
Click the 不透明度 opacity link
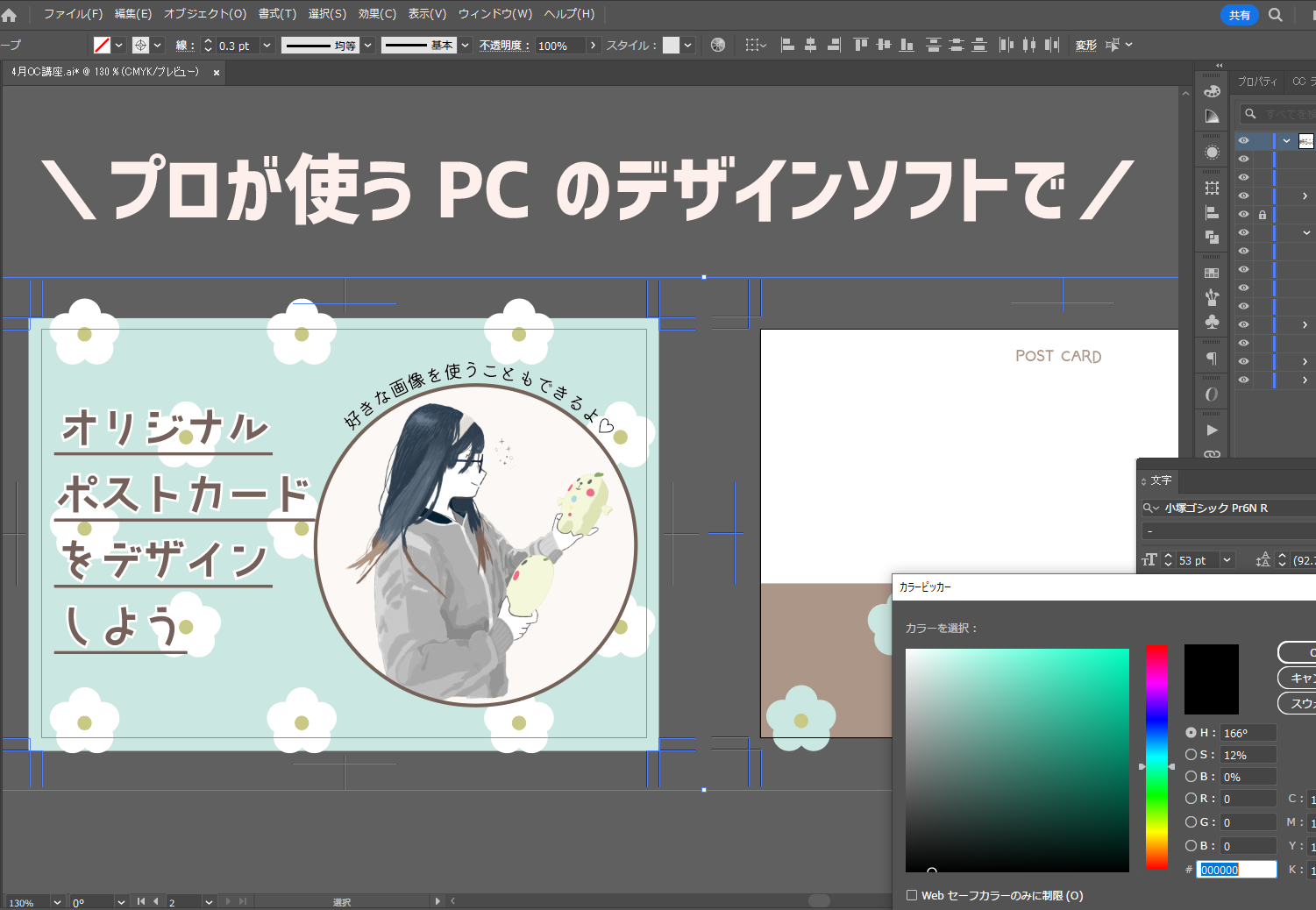[x=504, y=46]
